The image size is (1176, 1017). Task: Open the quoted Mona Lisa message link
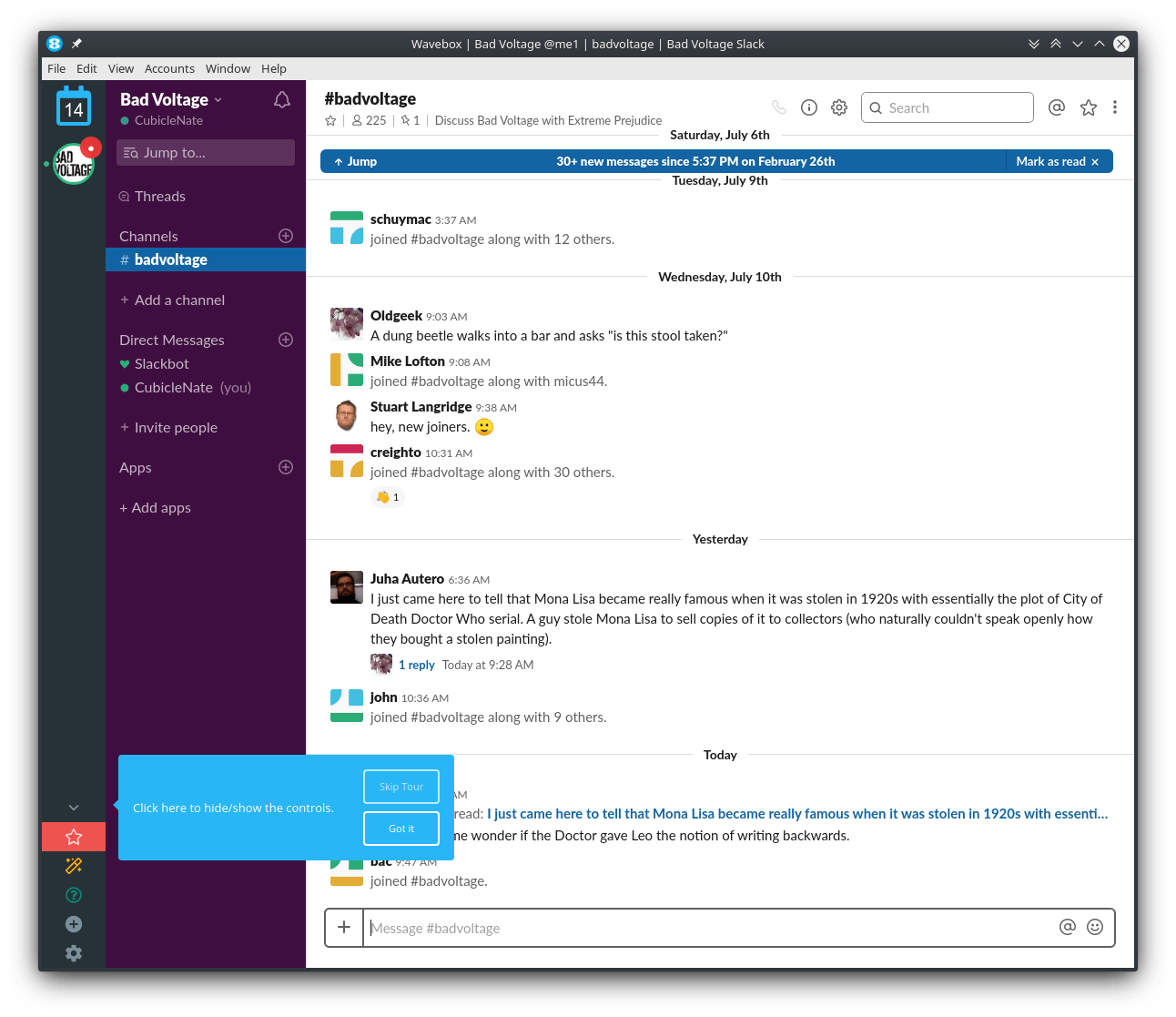(797, 814)
